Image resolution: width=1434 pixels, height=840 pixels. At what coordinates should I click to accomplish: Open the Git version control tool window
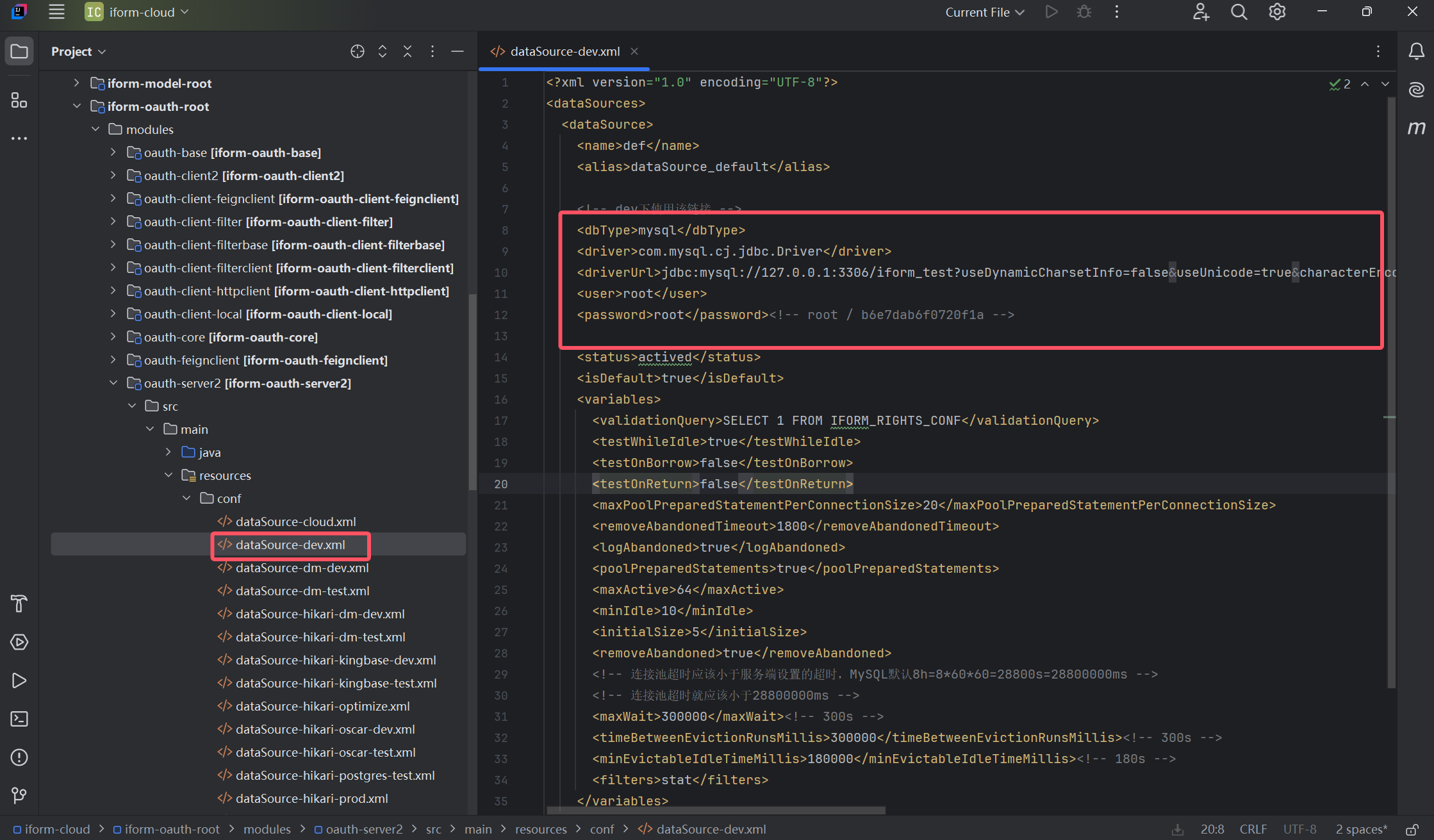click(19, 795)
